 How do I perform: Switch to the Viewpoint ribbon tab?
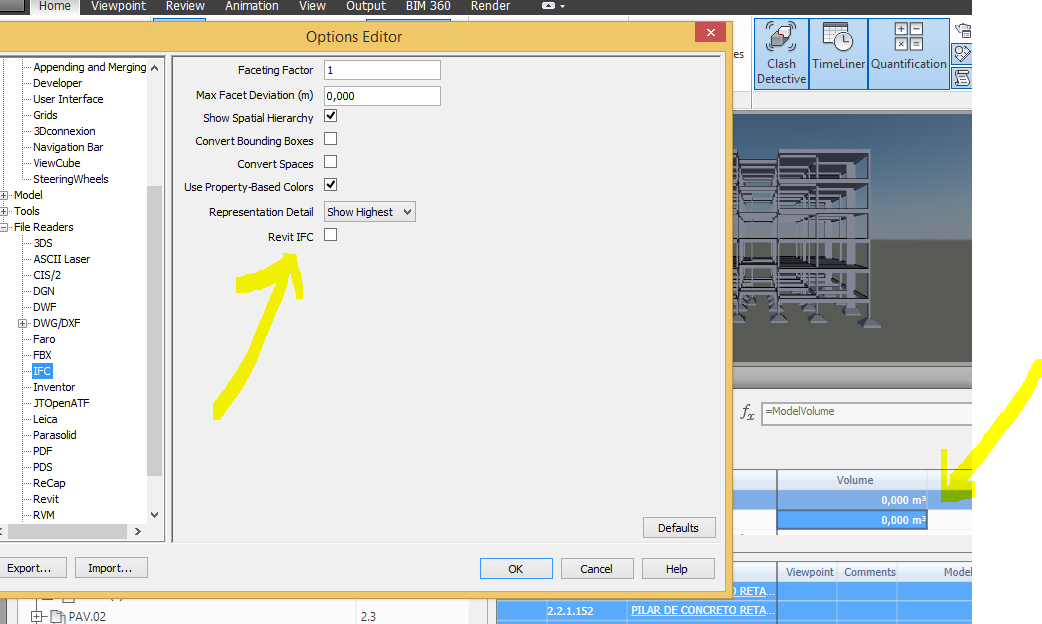[117, 6]
